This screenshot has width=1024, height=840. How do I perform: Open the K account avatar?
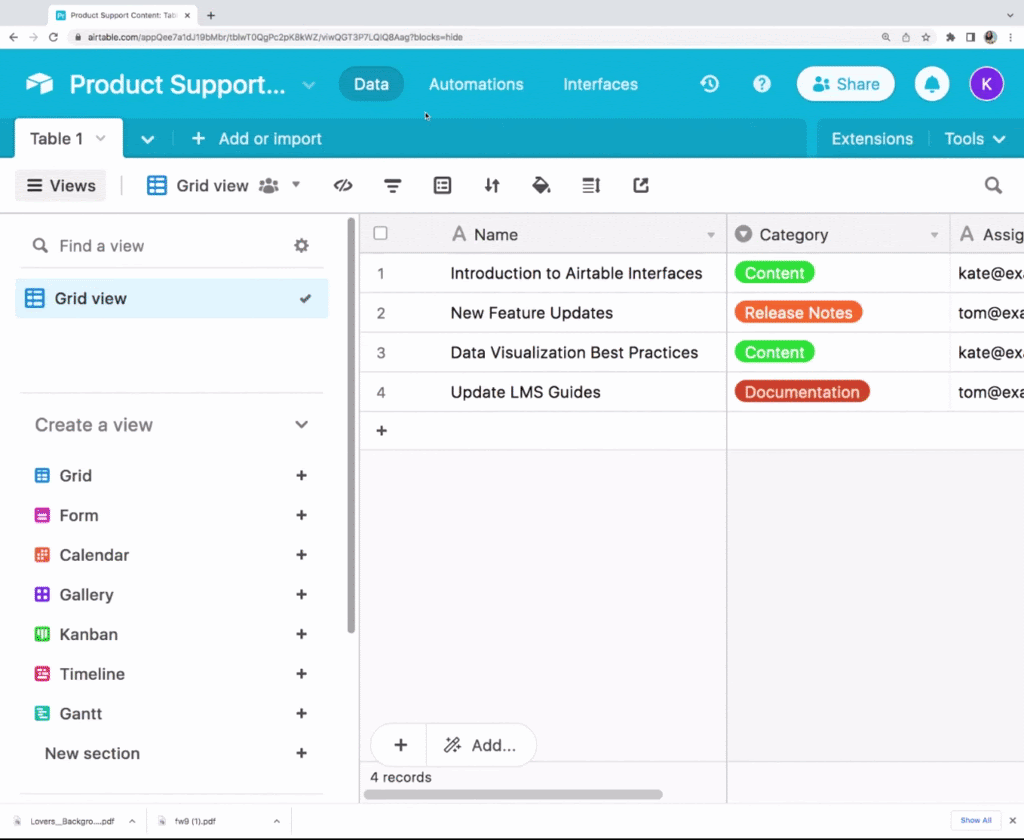[x=986, y=84]
